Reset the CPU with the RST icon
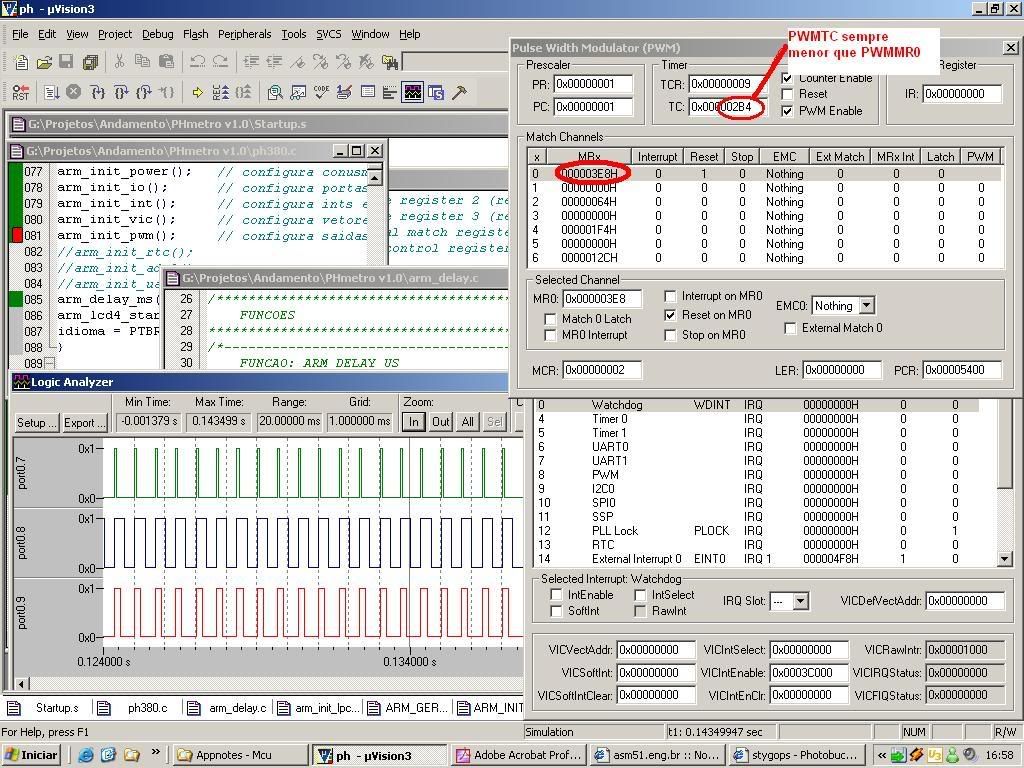The height and width of the screenshot is (768, 1024). (21, 92)
